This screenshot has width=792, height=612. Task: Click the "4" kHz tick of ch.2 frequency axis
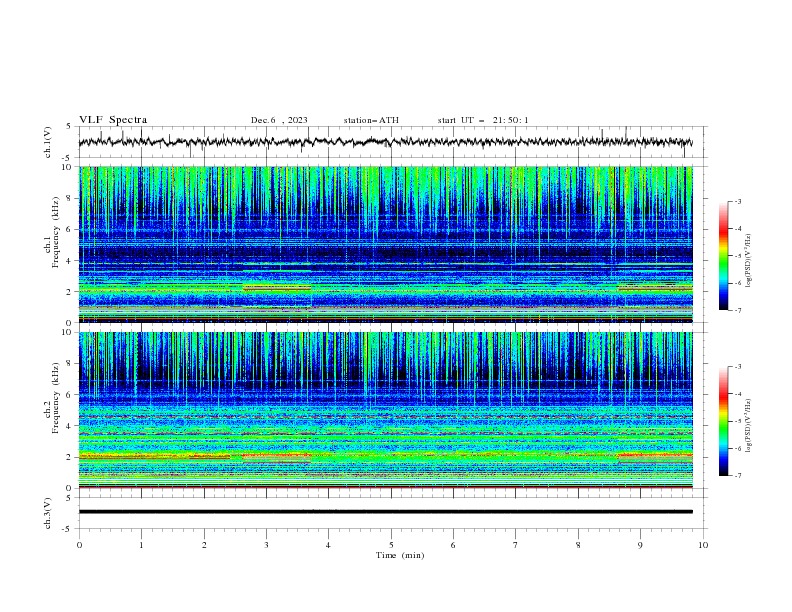tap(70, 426)
